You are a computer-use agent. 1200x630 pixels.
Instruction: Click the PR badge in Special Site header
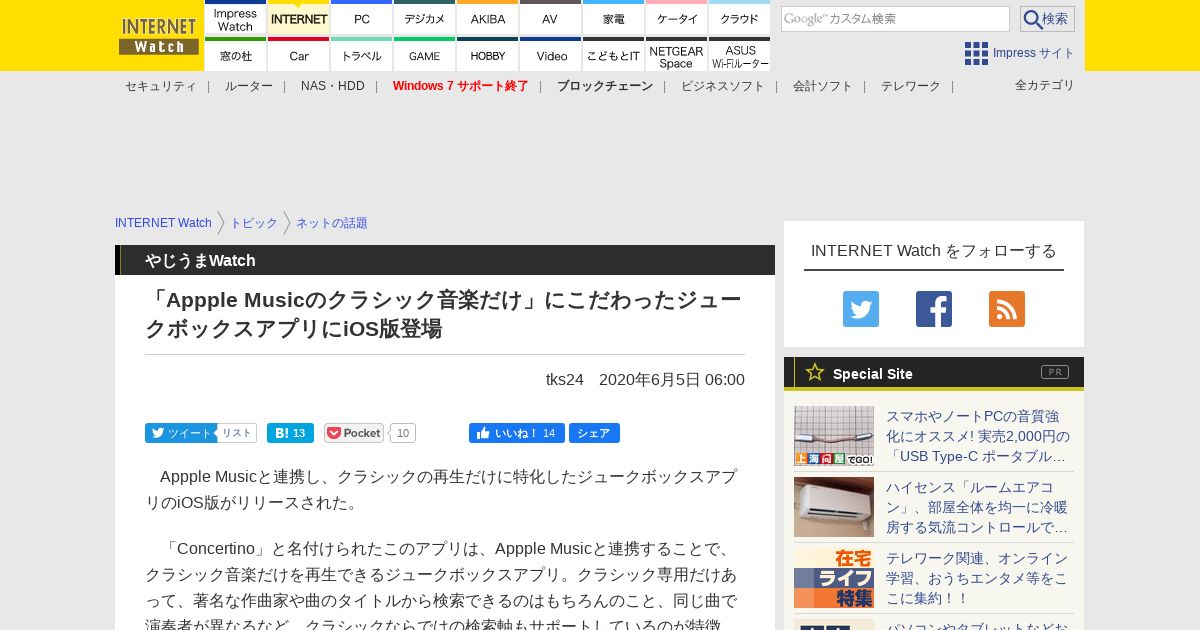[1055, 372]
